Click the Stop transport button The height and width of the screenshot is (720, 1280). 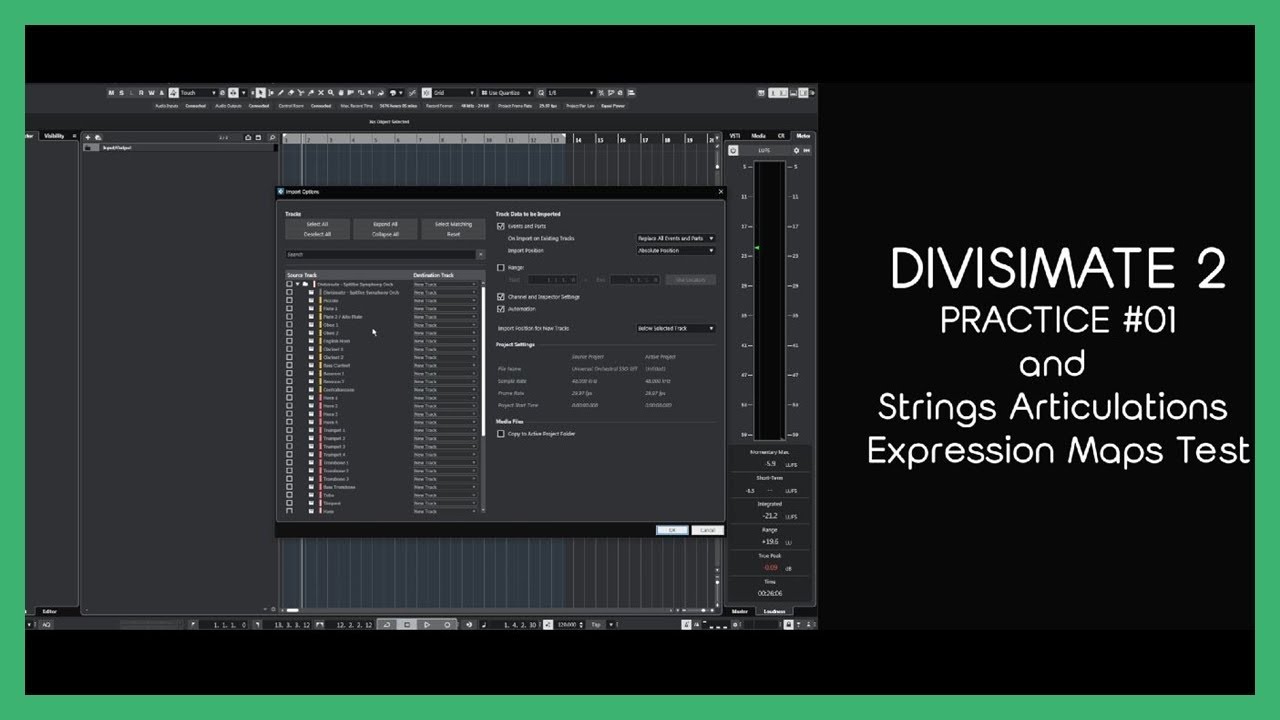click(407, 624)
